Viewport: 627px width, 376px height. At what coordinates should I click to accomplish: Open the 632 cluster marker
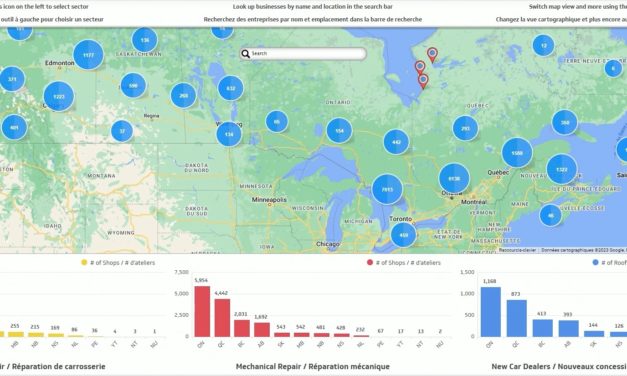[231, 88]
